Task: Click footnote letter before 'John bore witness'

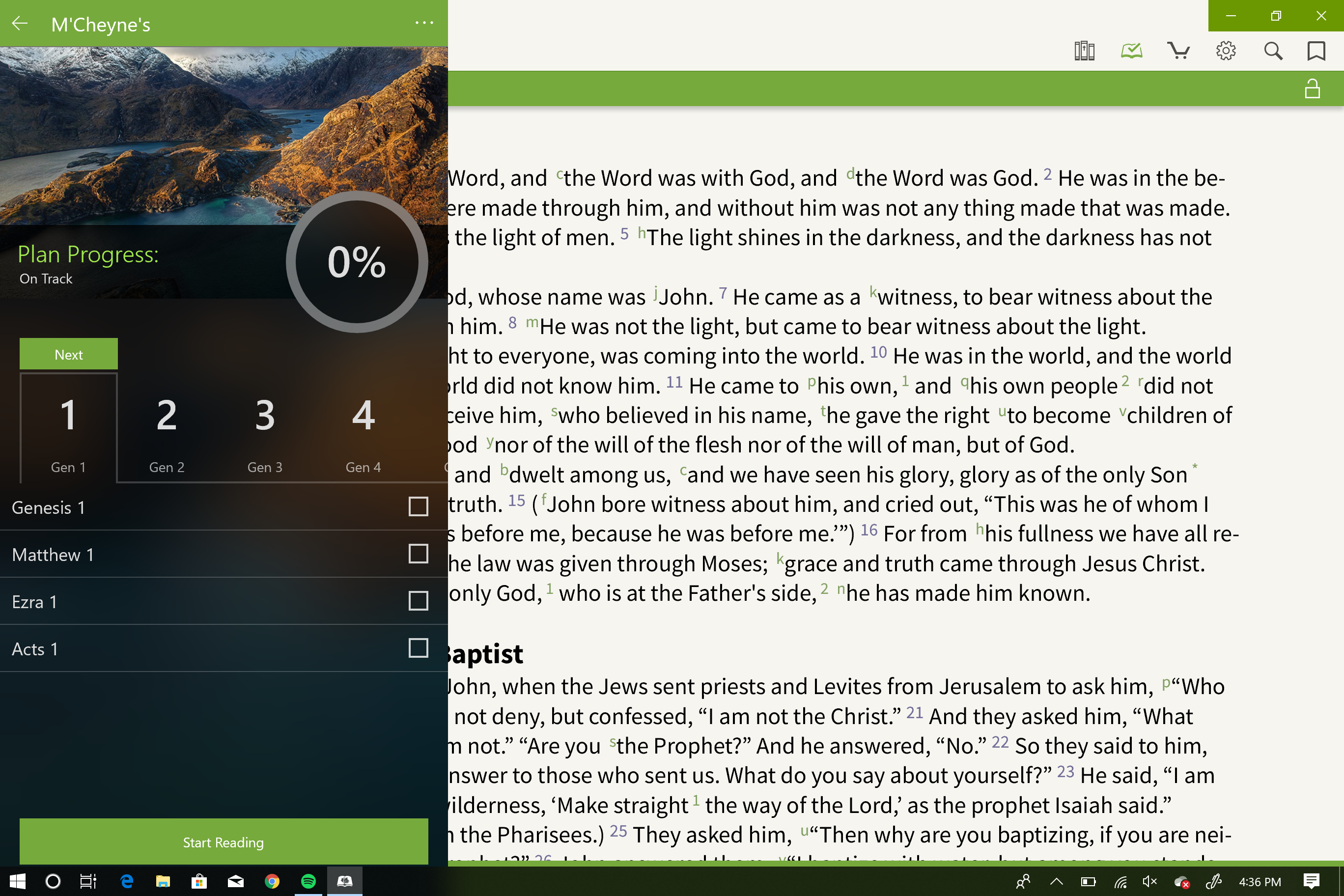Action: (x=544, y=499)
